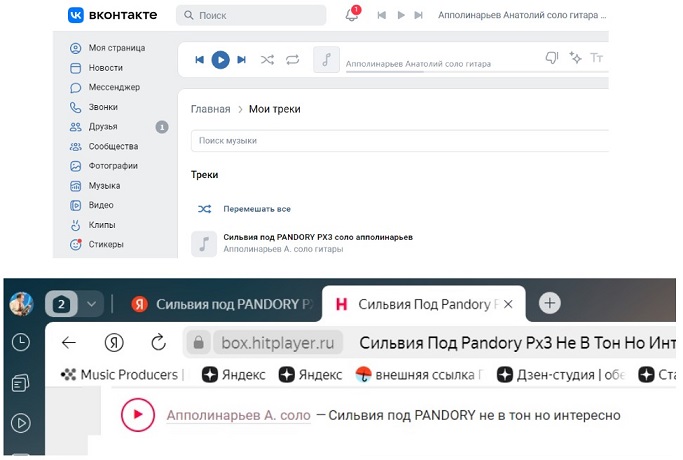Screen dimensions: 683x460
Task: Open Новости in sidebar
Action: [x=96, y=68]
